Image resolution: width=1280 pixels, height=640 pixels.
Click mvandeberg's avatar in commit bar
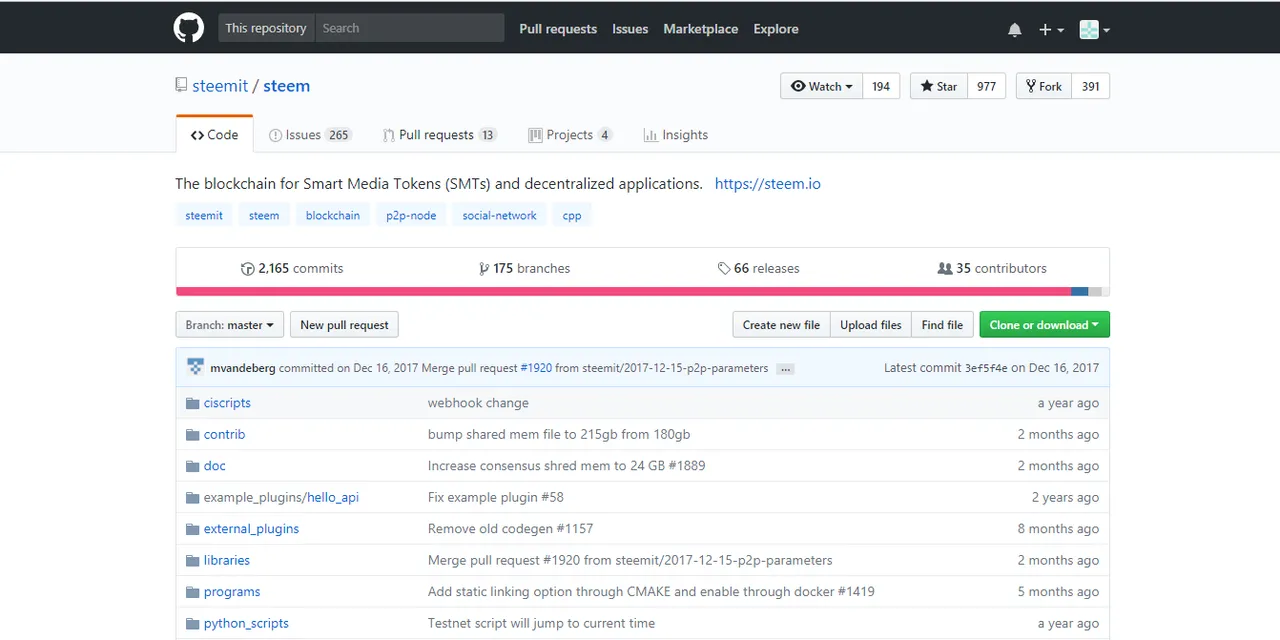point(195,368)
